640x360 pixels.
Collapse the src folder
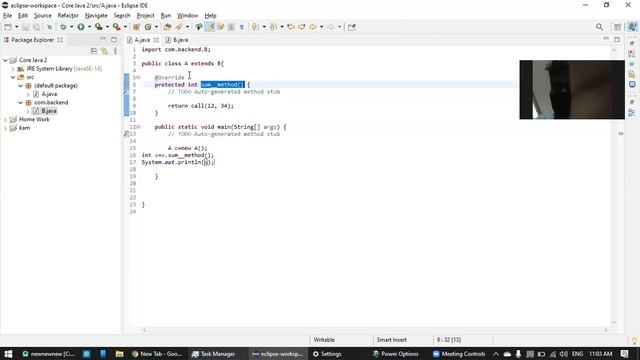(x=13, y=77)
